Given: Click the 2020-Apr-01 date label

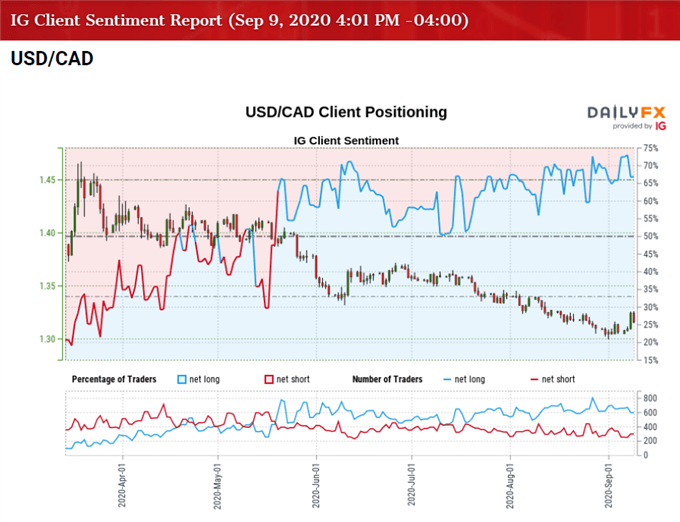Looking at the screenshot, I should click(x=122, y=487).
